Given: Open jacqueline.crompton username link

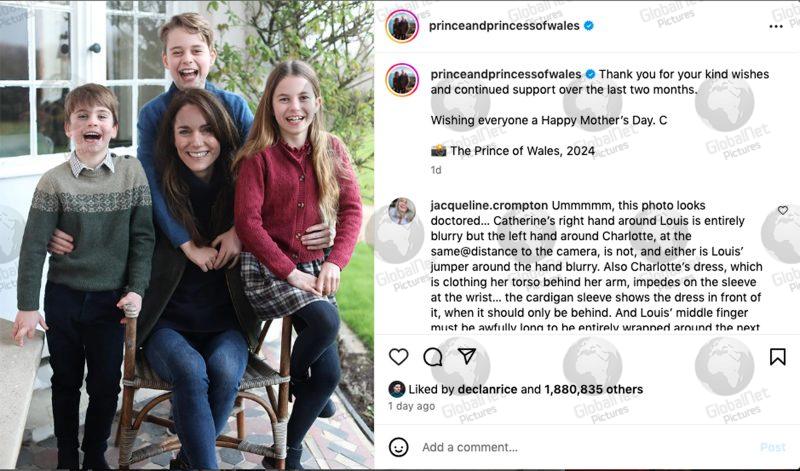Looking at the screenshot, I should pos(489,206).
